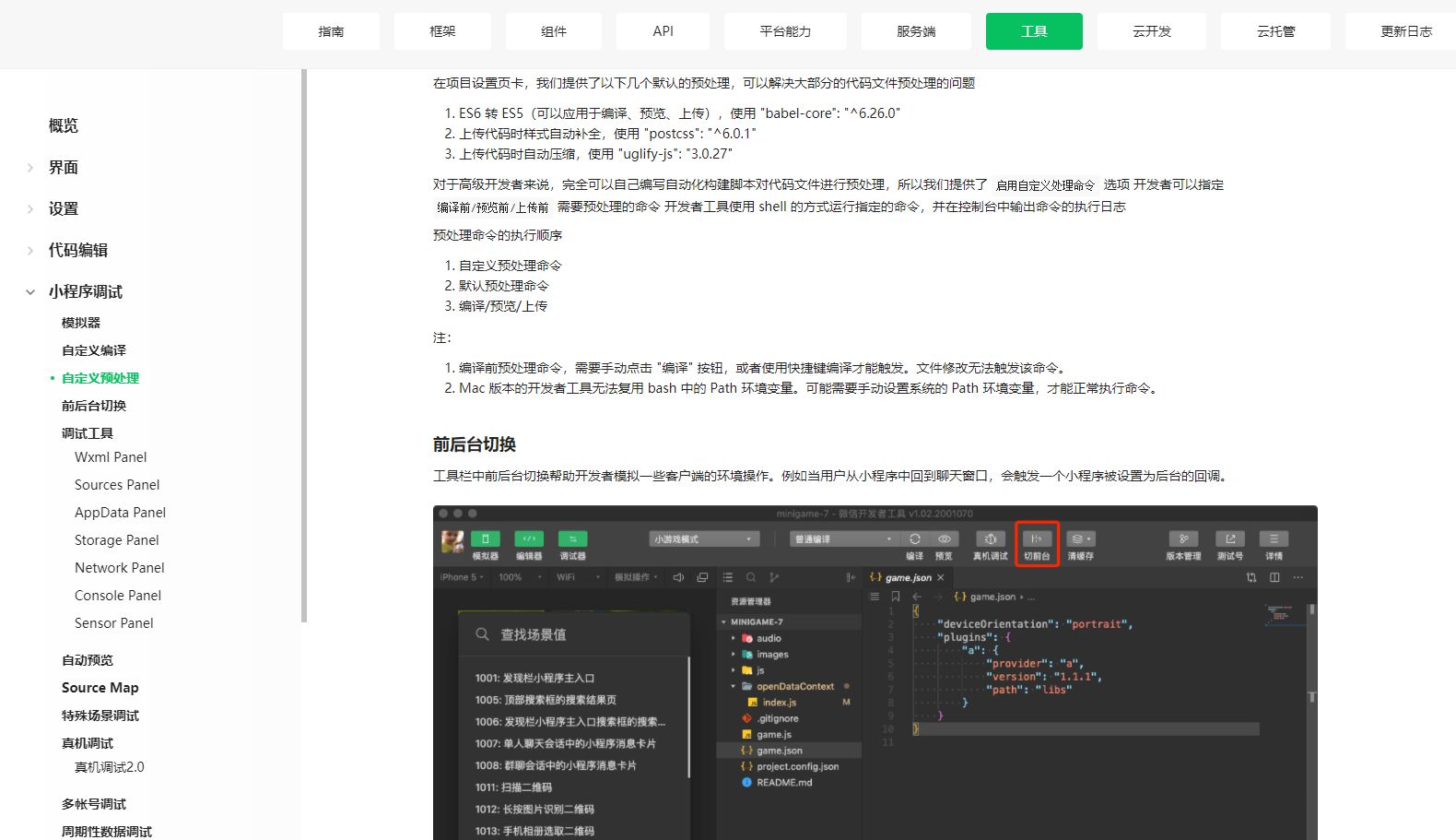Click the 编辑器 icon in the embedded devtools image
This screenshot has height=840, width=1456.
[x=529, y=539]
